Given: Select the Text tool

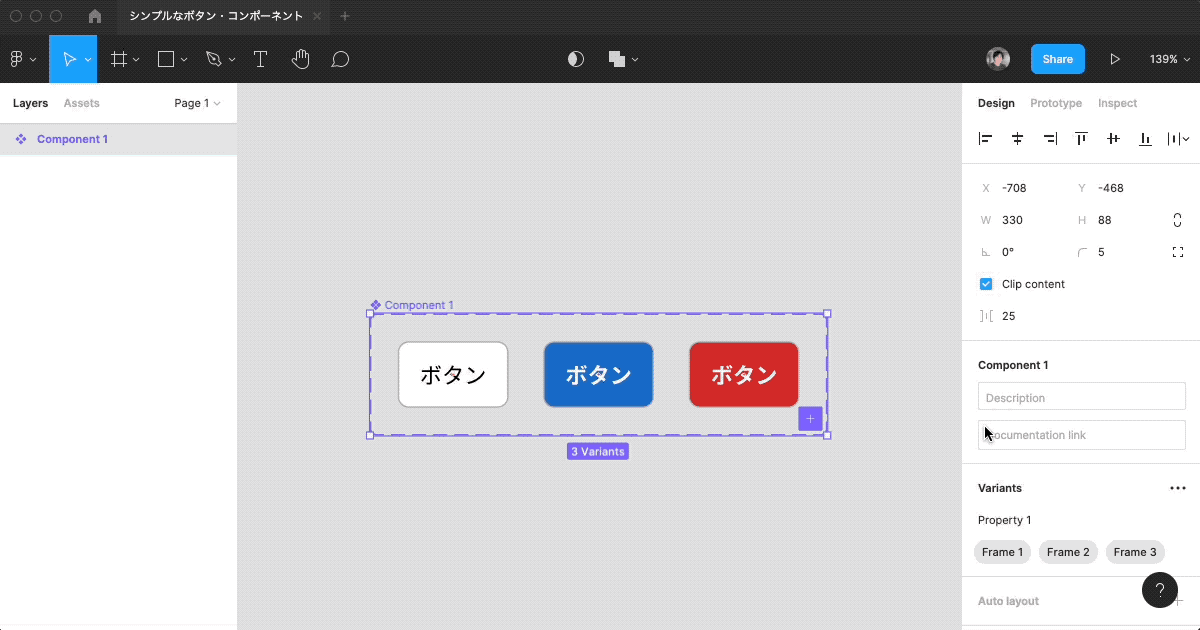Looking at the screenshot, I should tap(260, 59).
